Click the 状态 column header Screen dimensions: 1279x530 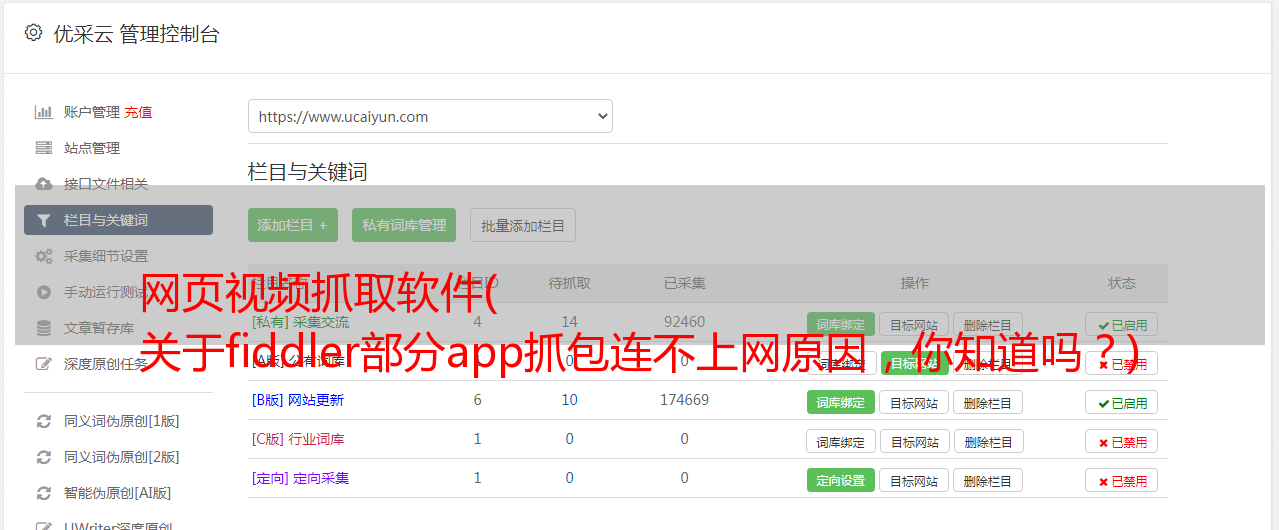(1122, 283)
